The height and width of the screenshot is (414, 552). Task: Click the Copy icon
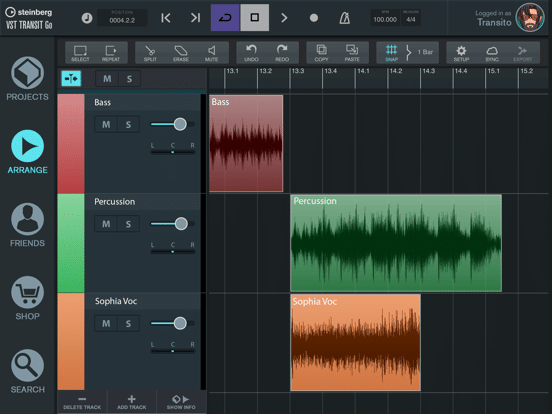click(x=321, y=53)
